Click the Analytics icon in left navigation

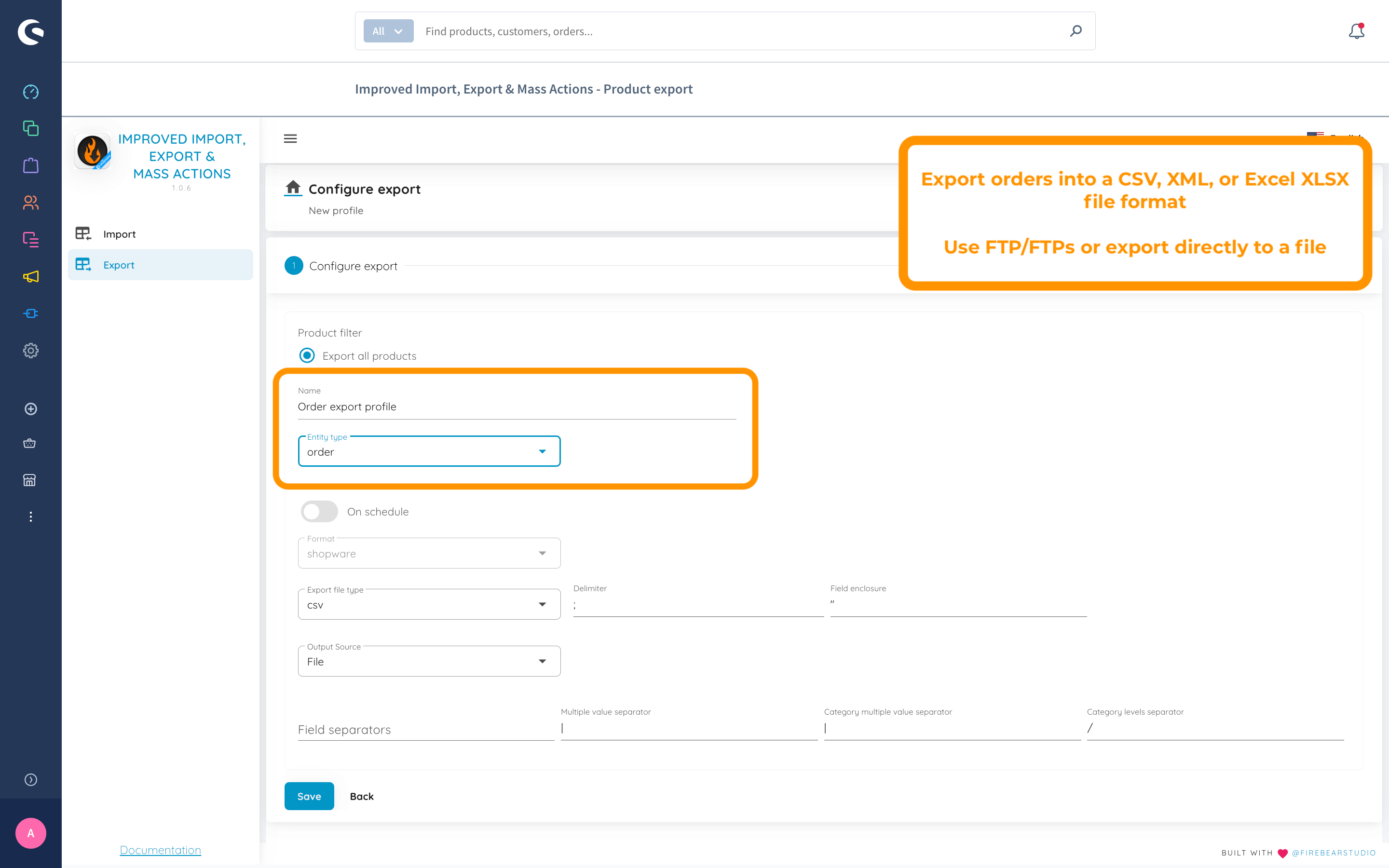click(x=31, y=92)
